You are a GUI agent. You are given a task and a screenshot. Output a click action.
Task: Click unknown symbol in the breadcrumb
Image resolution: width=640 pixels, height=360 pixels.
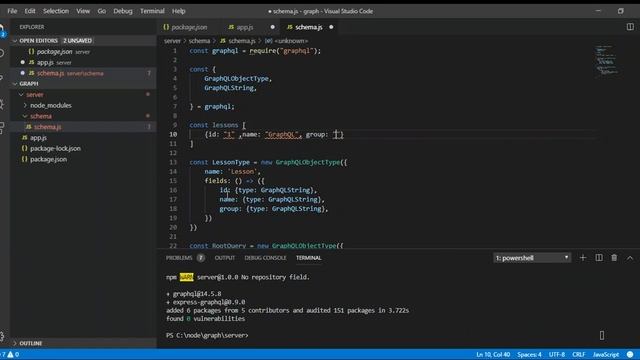point(287,41)
